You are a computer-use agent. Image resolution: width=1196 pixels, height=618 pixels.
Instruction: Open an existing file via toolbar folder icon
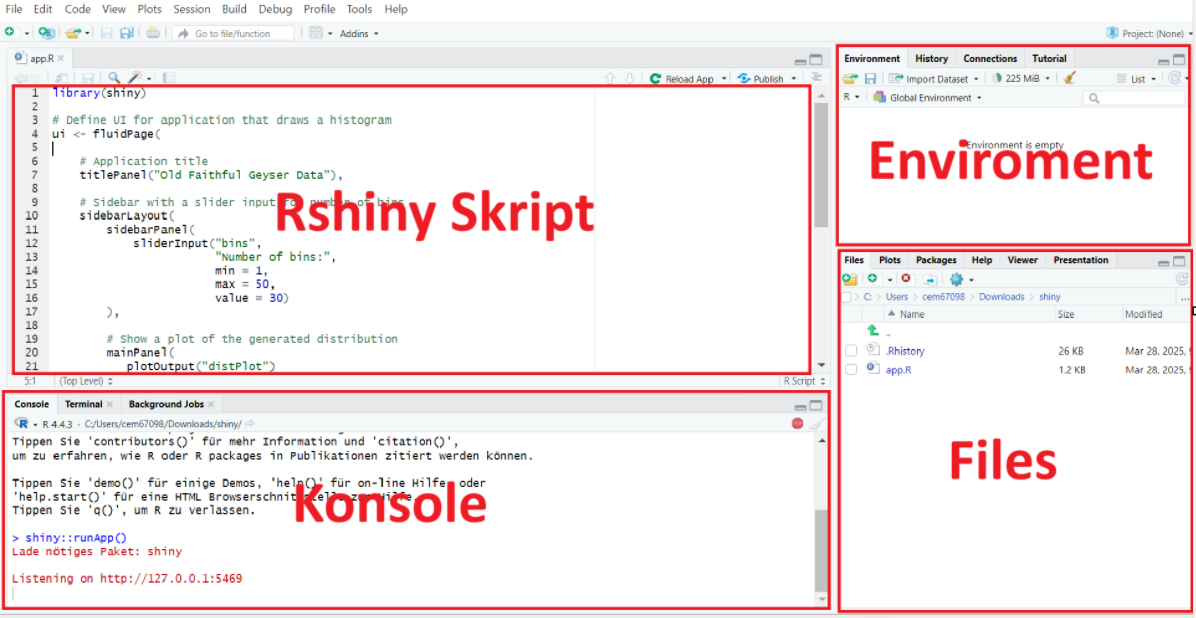pyautogui.click(x=71, y=33)
